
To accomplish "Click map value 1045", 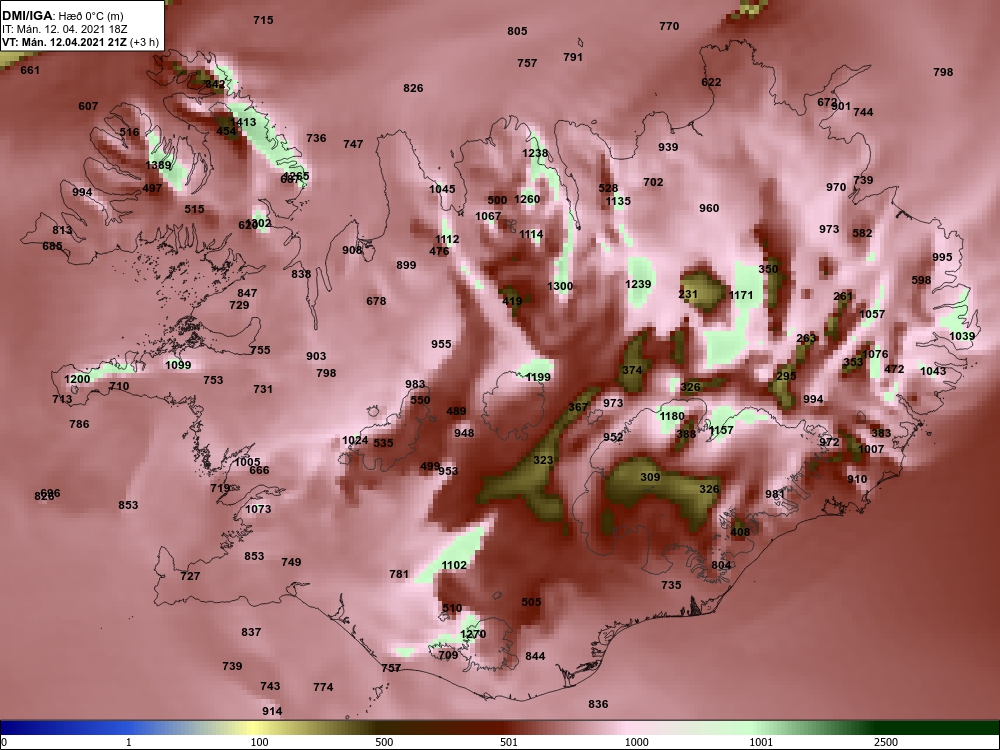I will pyautogui.click(x=442, y=189).
